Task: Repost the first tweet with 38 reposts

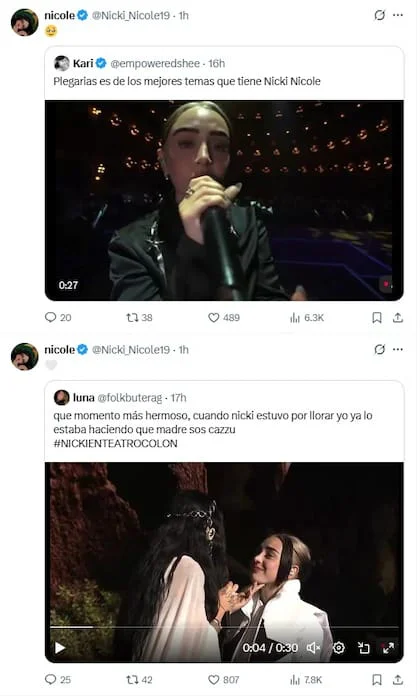Action: 139,317
